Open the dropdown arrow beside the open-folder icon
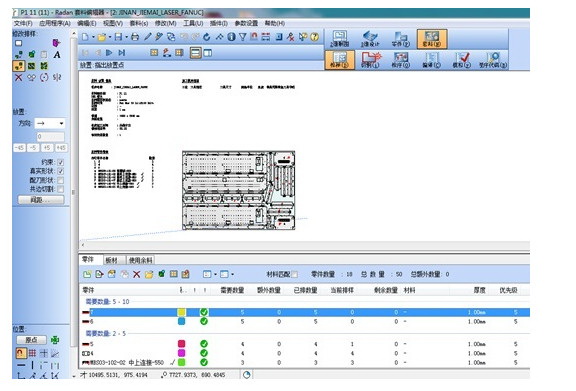Screen dimensions: 576x391 (x=109, y=37)
